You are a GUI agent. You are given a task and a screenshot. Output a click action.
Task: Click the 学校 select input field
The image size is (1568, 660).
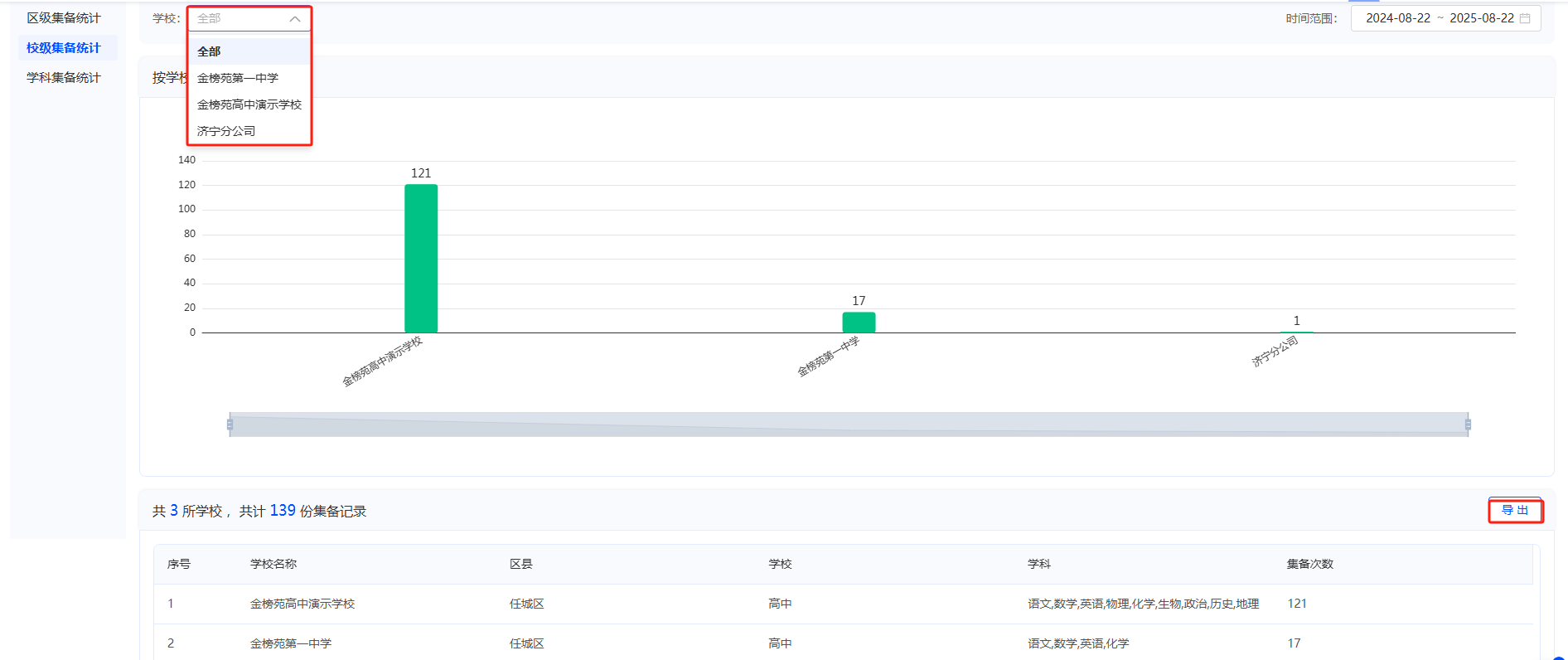point(249,18)
